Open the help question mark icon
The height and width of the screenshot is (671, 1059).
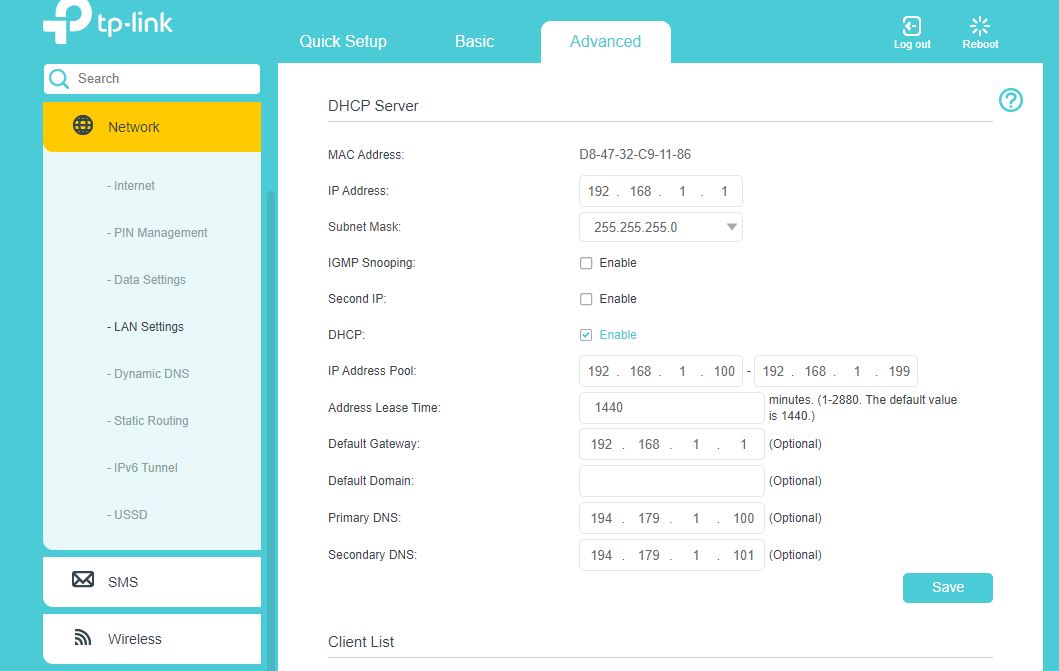1010,101
